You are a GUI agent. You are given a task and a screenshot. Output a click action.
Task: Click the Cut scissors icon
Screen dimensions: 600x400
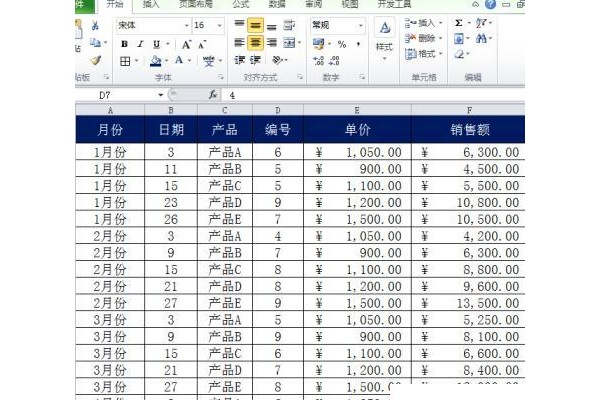[95, 26]
